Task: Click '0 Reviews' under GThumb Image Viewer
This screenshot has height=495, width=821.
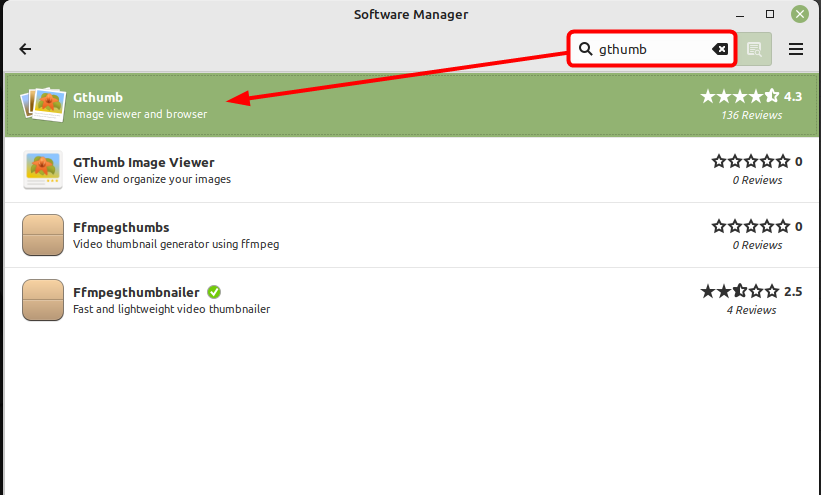Action: point(757,180)
